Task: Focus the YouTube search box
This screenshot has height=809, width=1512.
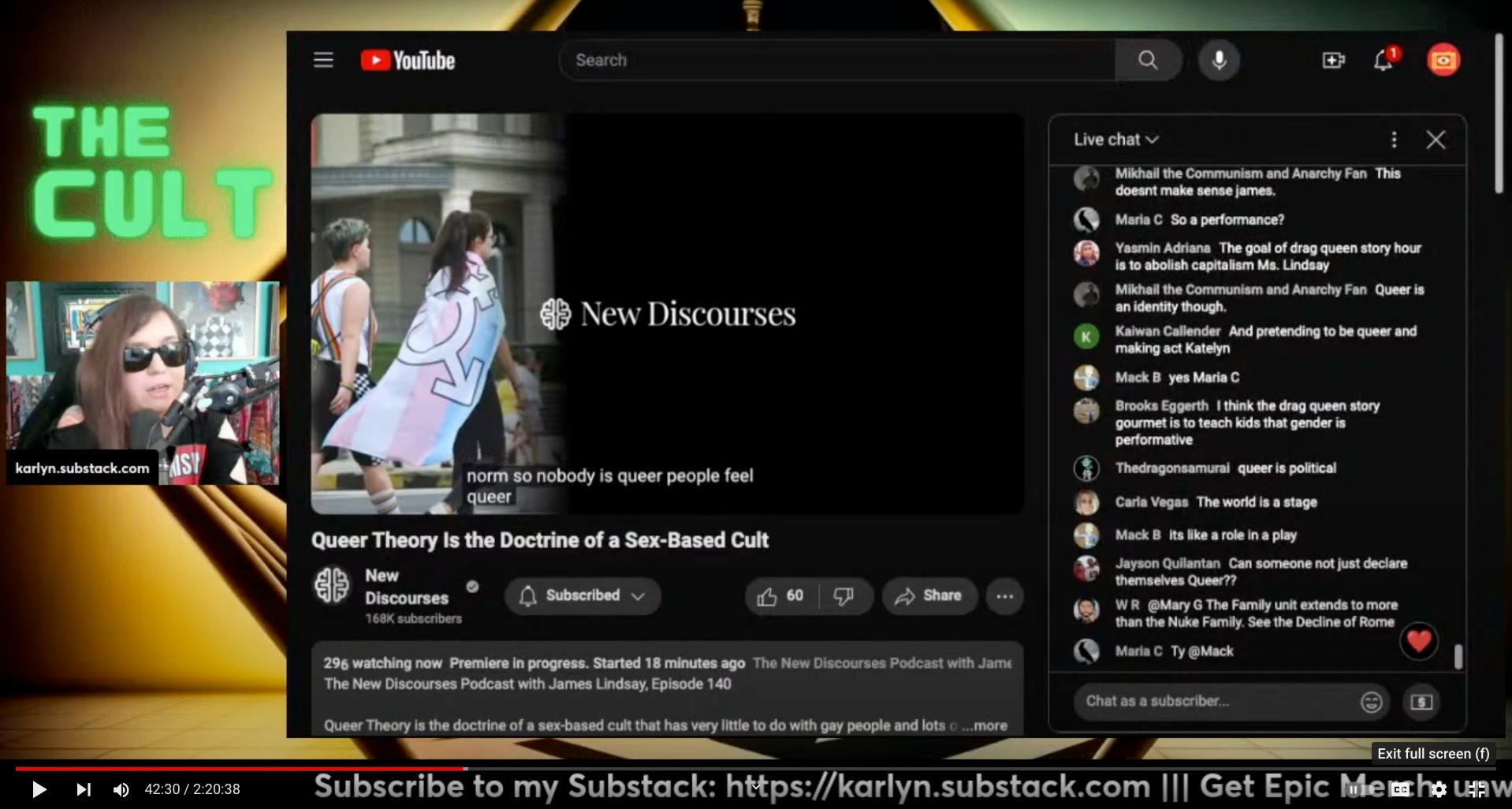Action: 837,60
